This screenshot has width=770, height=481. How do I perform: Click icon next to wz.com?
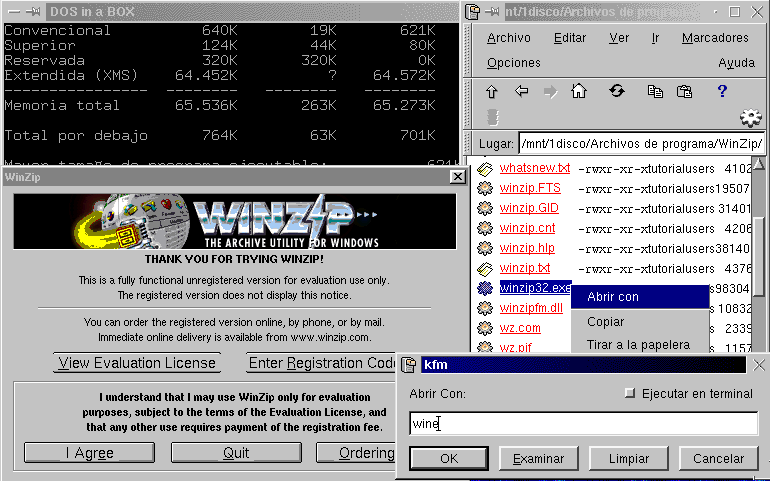click(x=485, y=328)
